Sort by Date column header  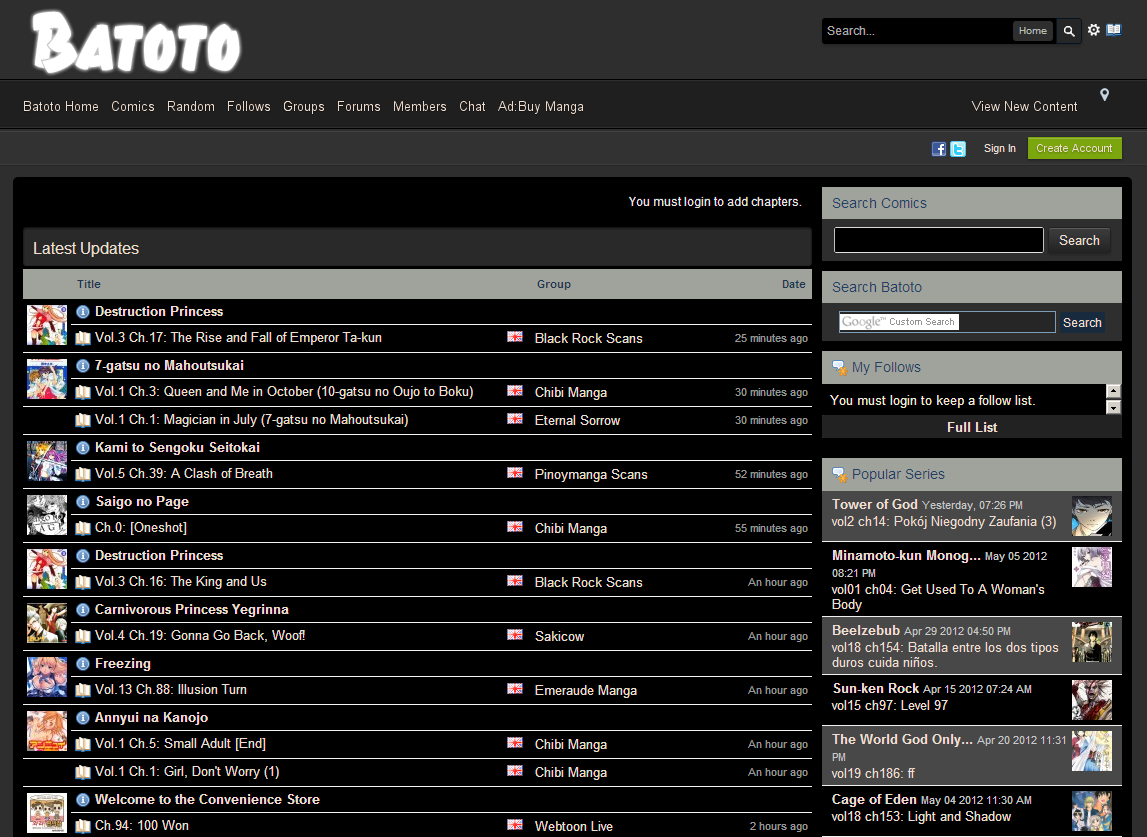794,284
